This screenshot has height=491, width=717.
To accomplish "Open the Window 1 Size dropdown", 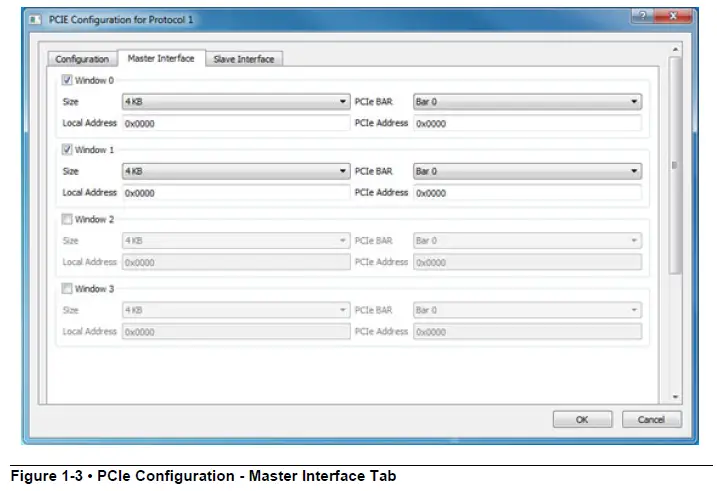I will 236,171.
